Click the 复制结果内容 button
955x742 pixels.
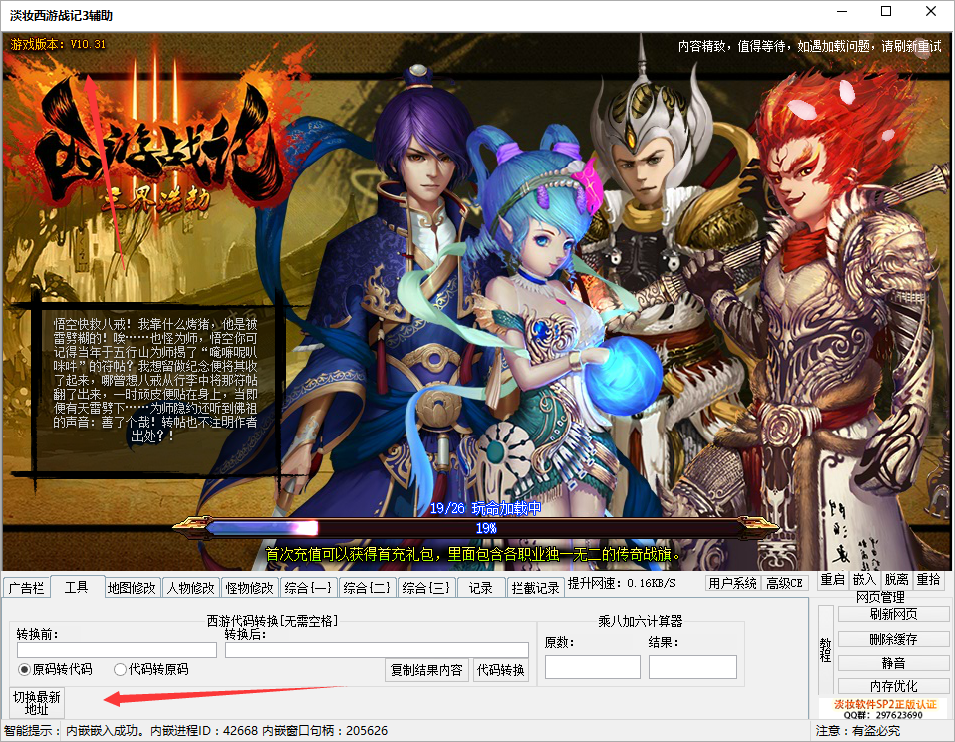click(x=426, y=670)
